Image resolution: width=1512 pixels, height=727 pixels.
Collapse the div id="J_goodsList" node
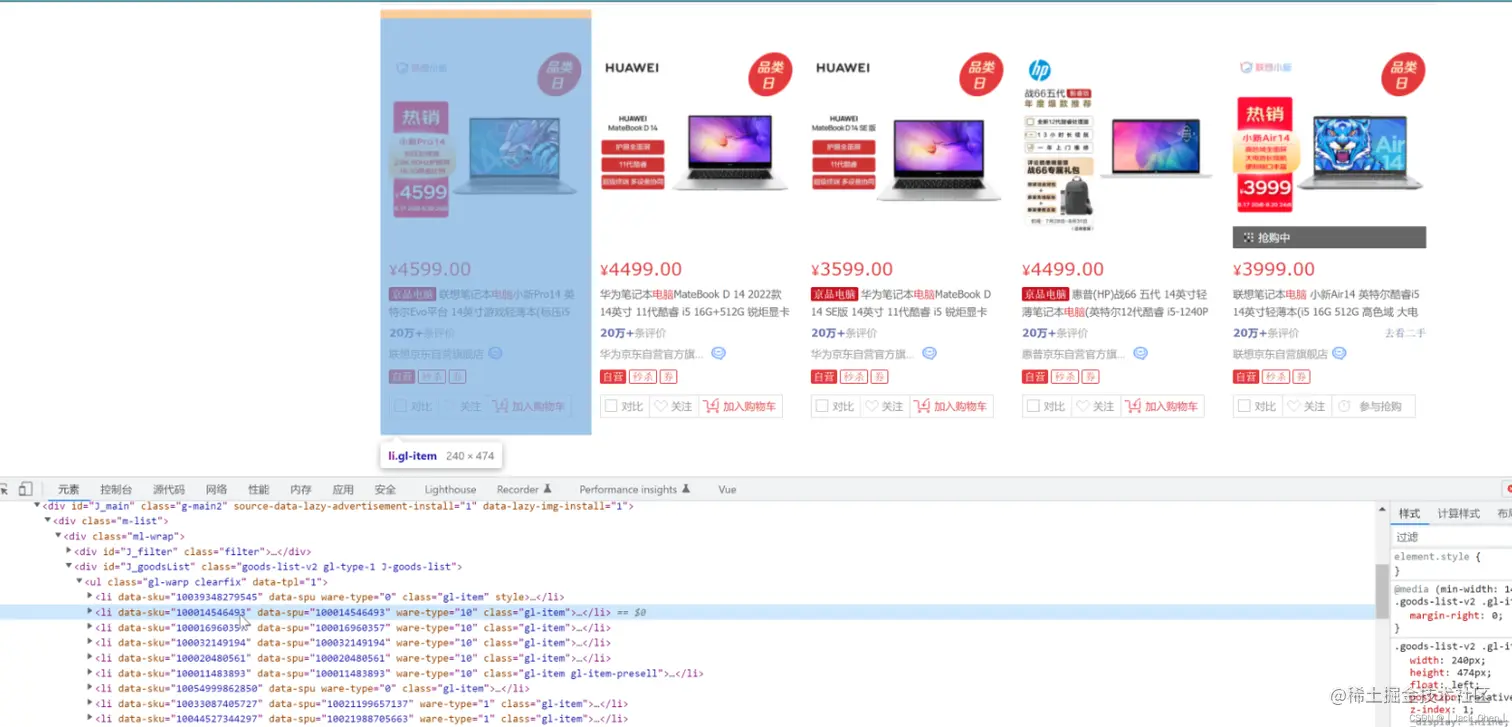[x=70, y=566]
